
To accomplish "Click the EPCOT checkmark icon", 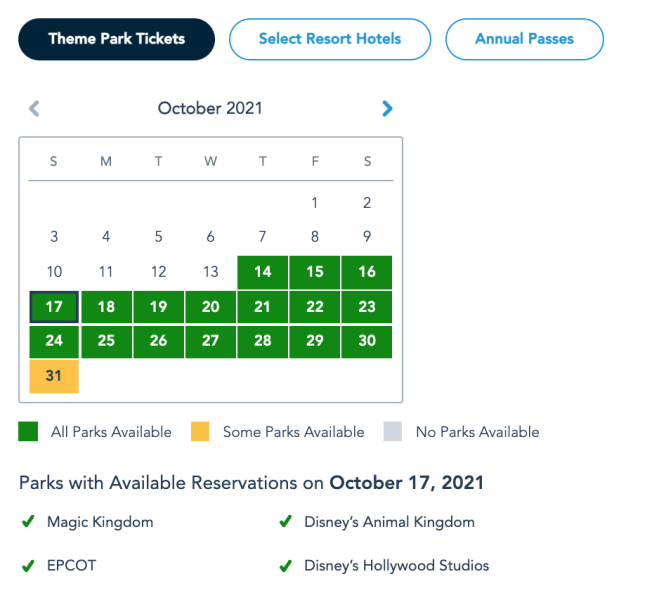I will [x=27, y=566].
